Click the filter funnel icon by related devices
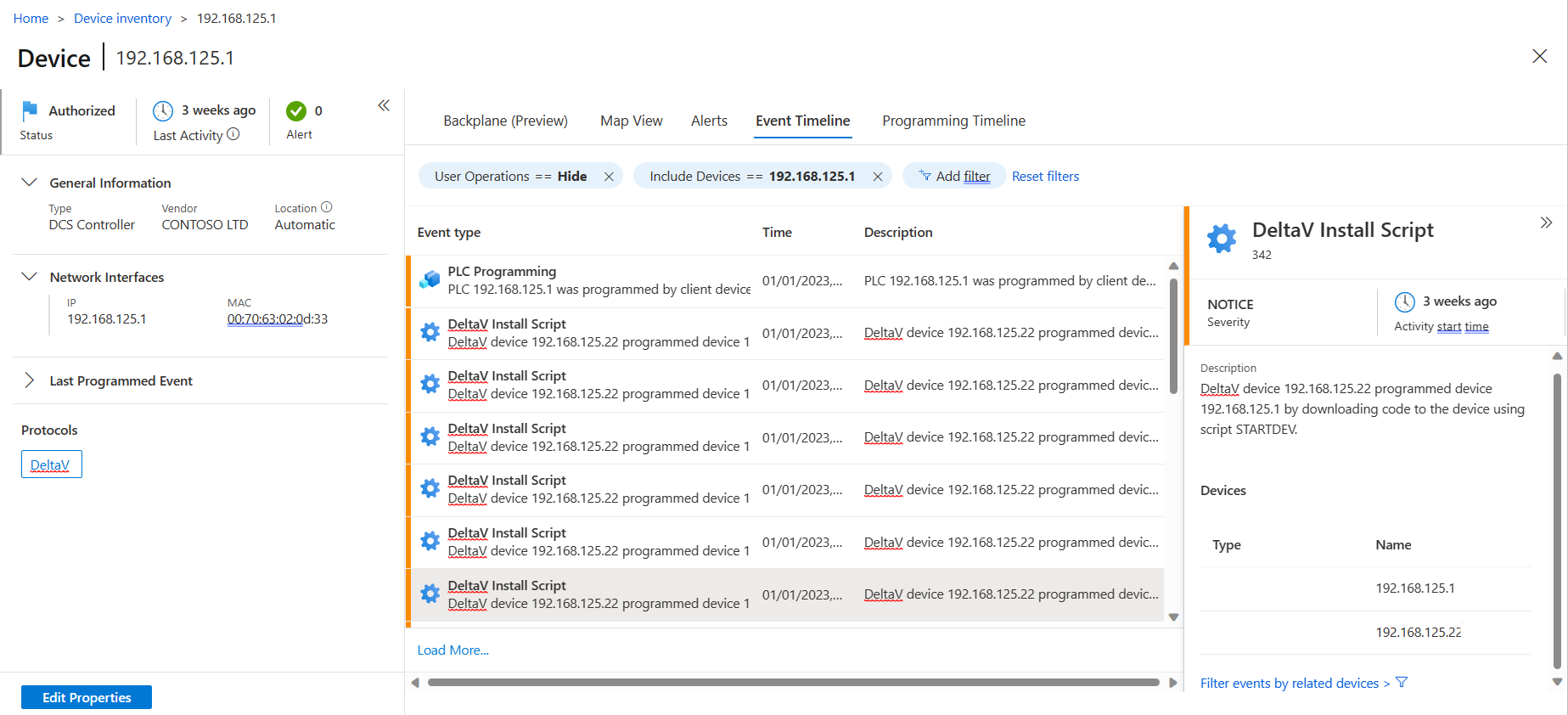This screenshot has width=1568, height=715. tap(1402, 683)
